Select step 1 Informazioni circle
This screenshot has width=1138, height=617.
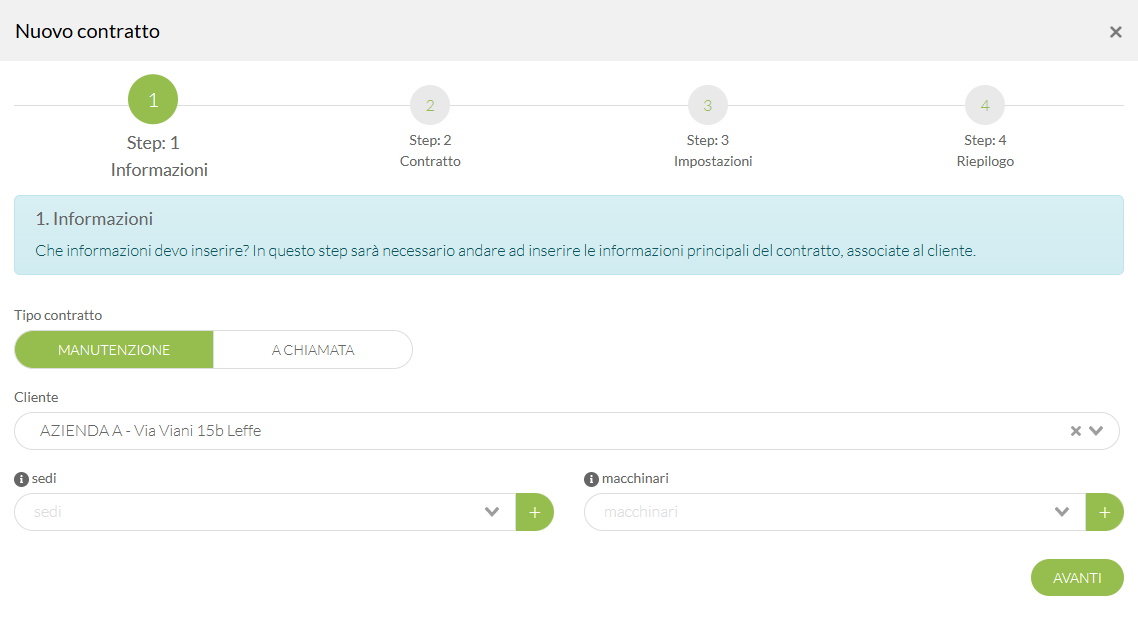pyautogui.click(x=153, y=100)
